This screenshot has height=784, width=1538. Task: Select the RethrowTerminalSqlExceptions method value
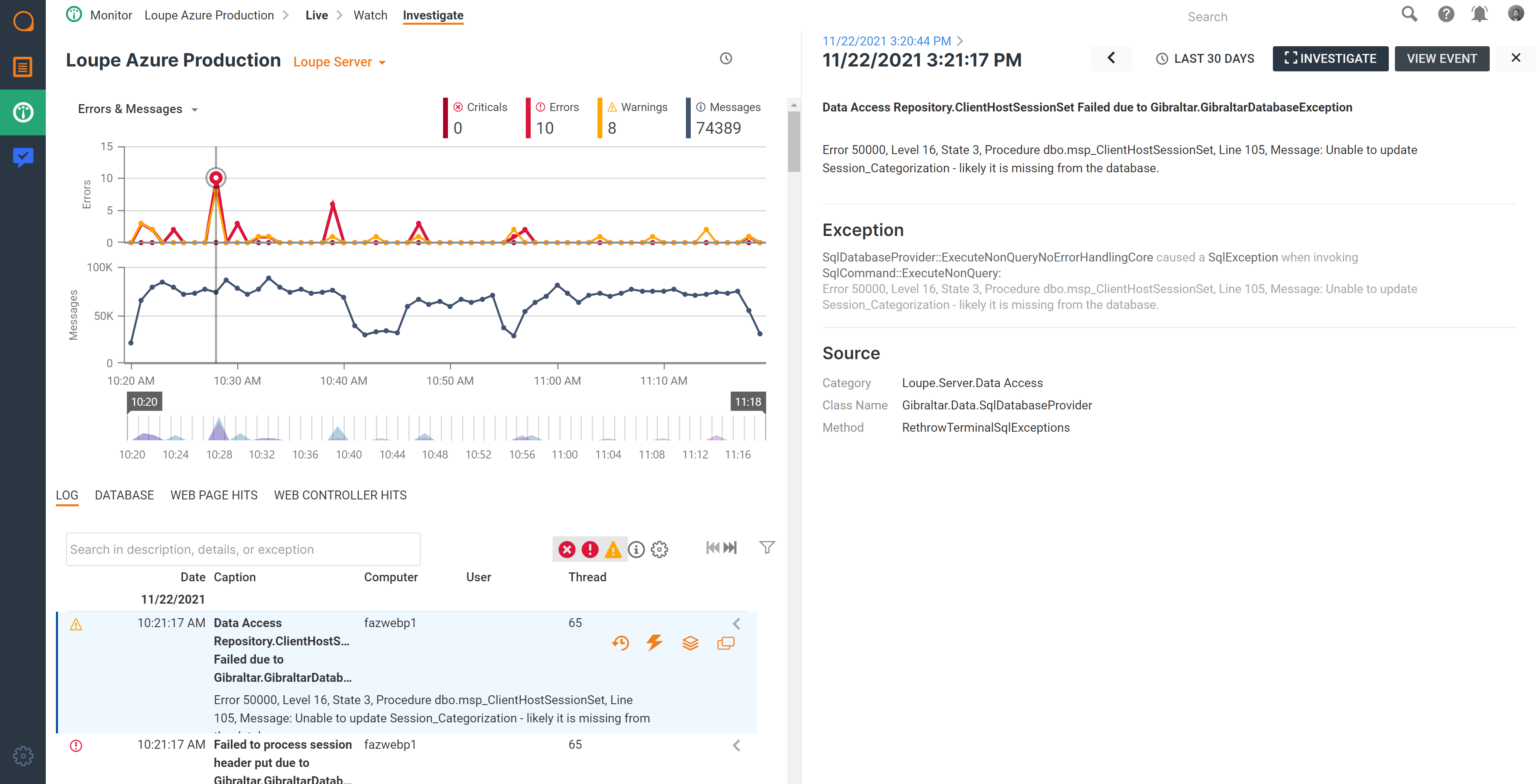985,428
